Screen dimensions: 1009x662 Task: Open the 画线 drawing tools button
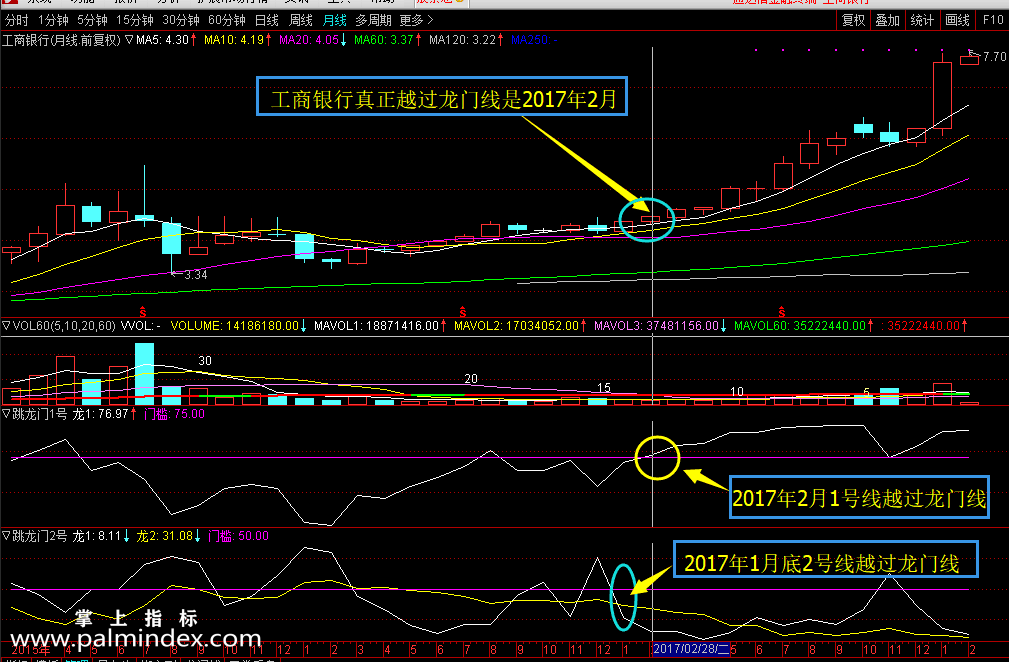coord(957,21)
